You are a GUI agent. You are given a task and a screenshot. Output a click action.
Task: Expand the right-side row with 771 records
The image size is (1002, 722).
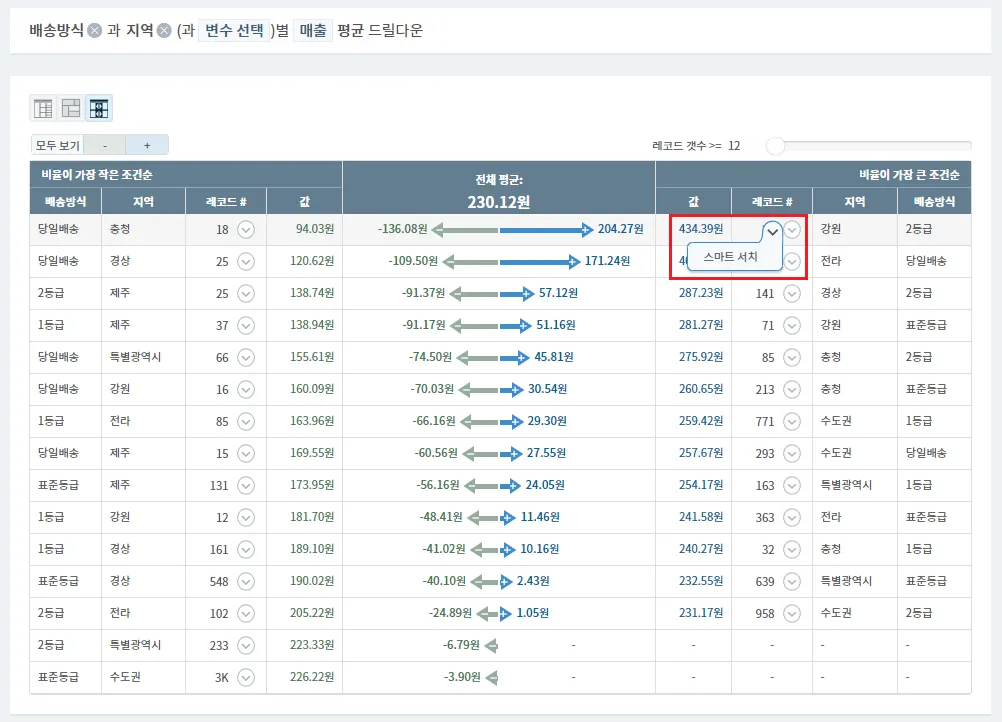792,421
